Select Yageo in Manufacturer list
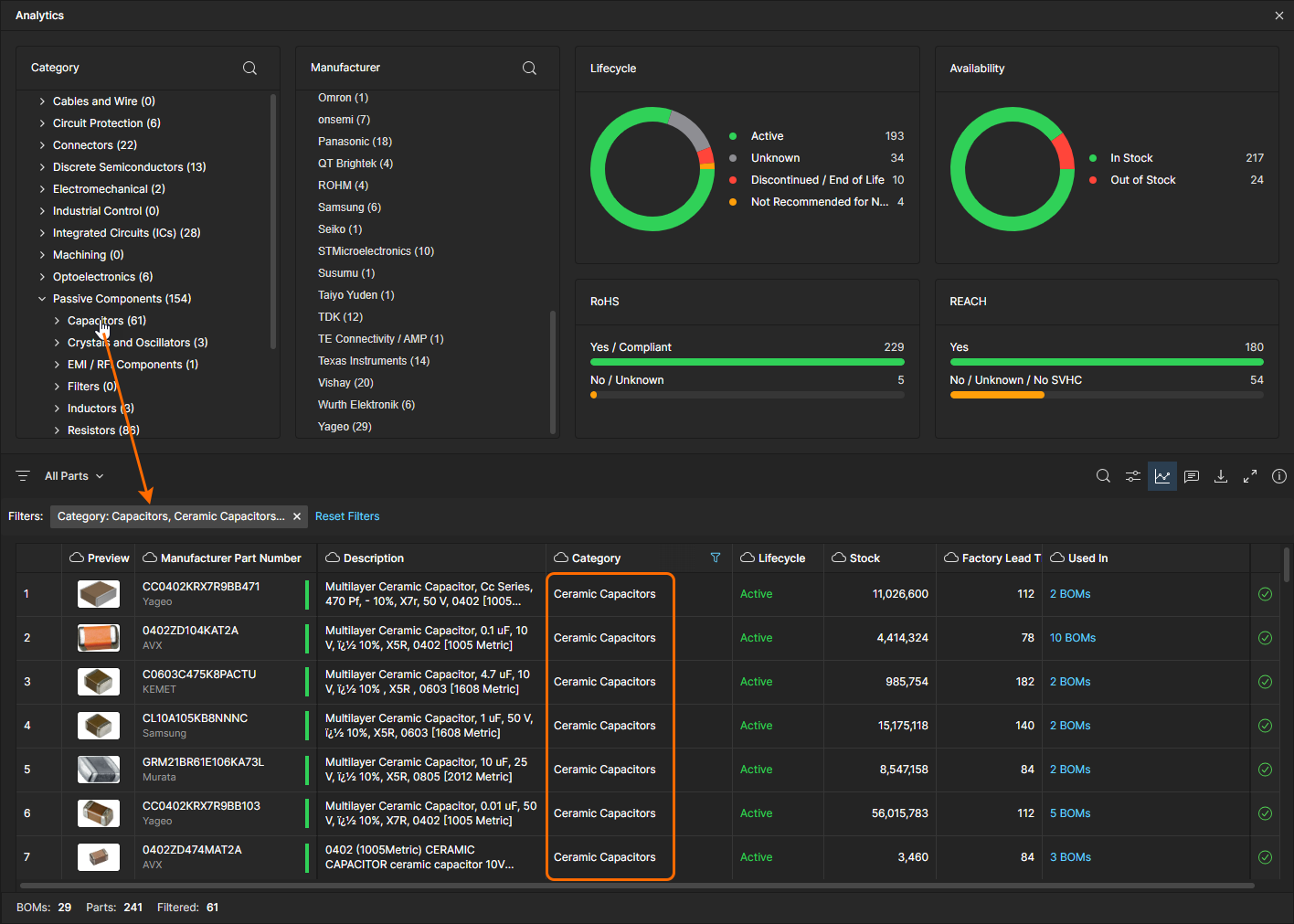The height and width of the screenshot is (924, 1294). [x=345, y=427]
